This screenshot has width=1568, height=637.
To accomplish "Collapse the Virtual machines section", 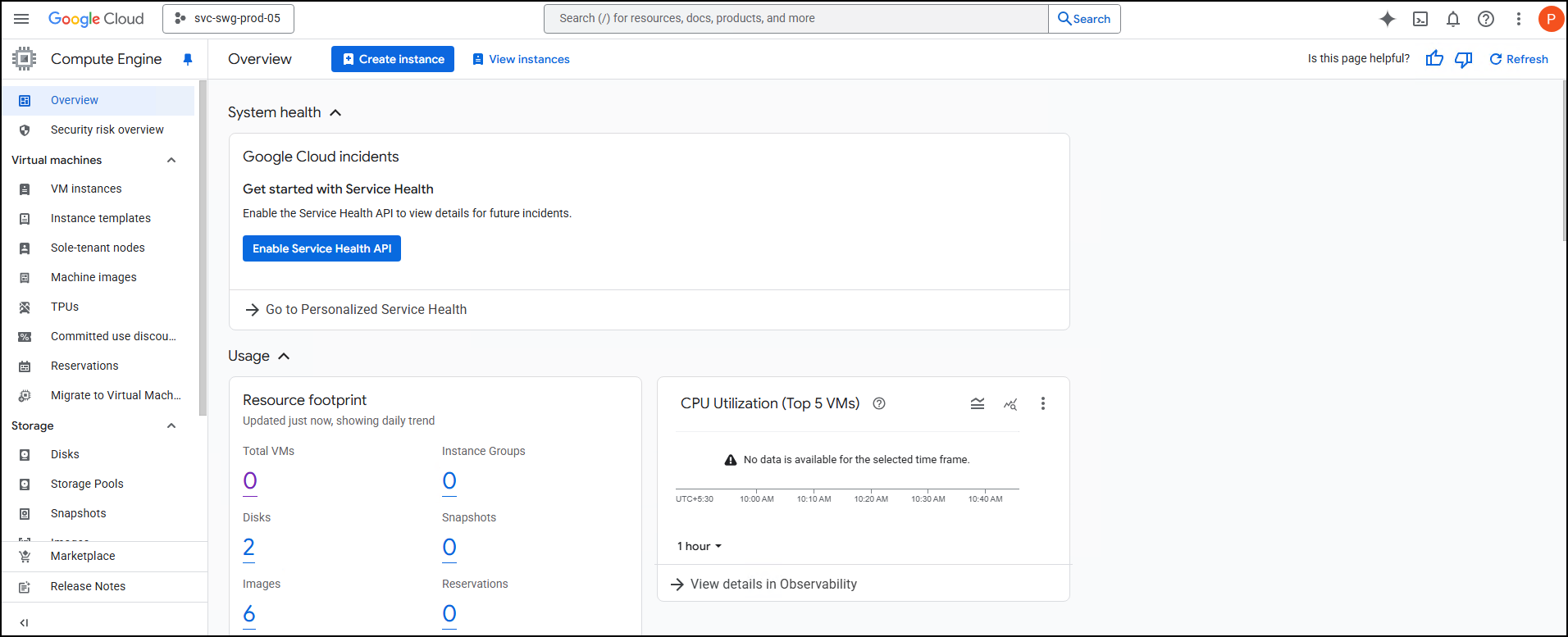I will coord(171,160).
